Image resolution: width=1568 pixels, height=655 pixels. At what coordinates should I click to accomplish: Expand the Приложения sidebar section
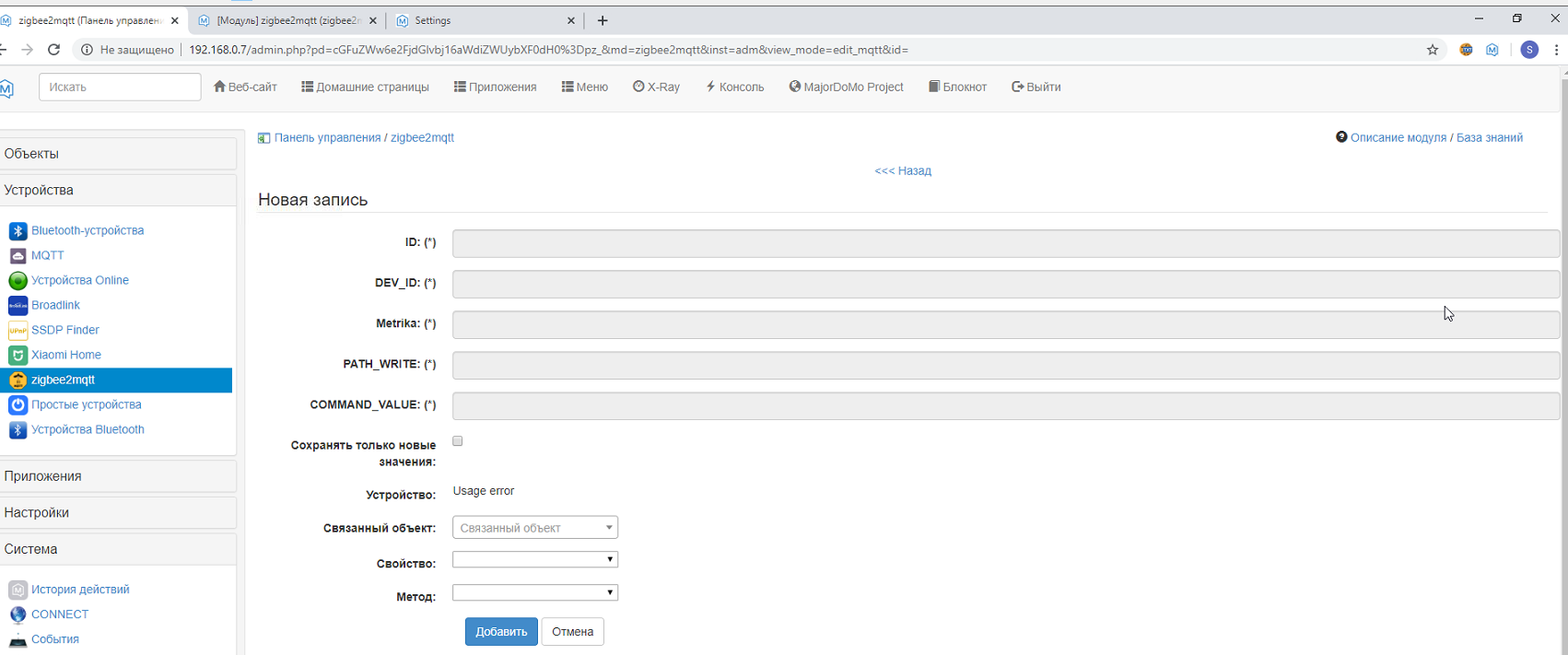coord(118,476)
